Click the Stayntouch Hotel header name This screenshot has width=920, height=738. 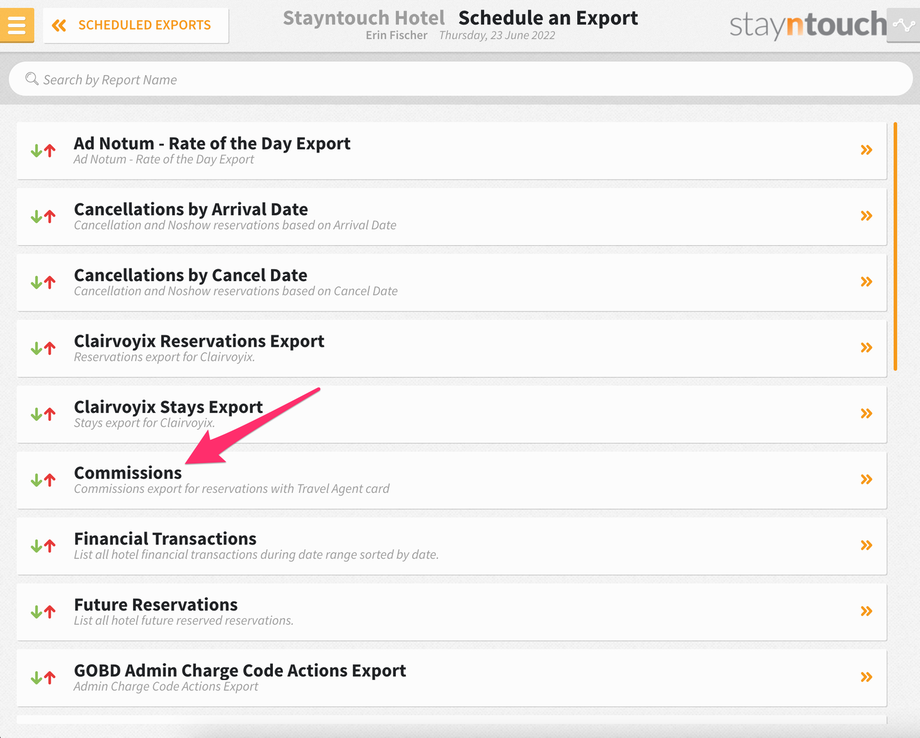364,18
